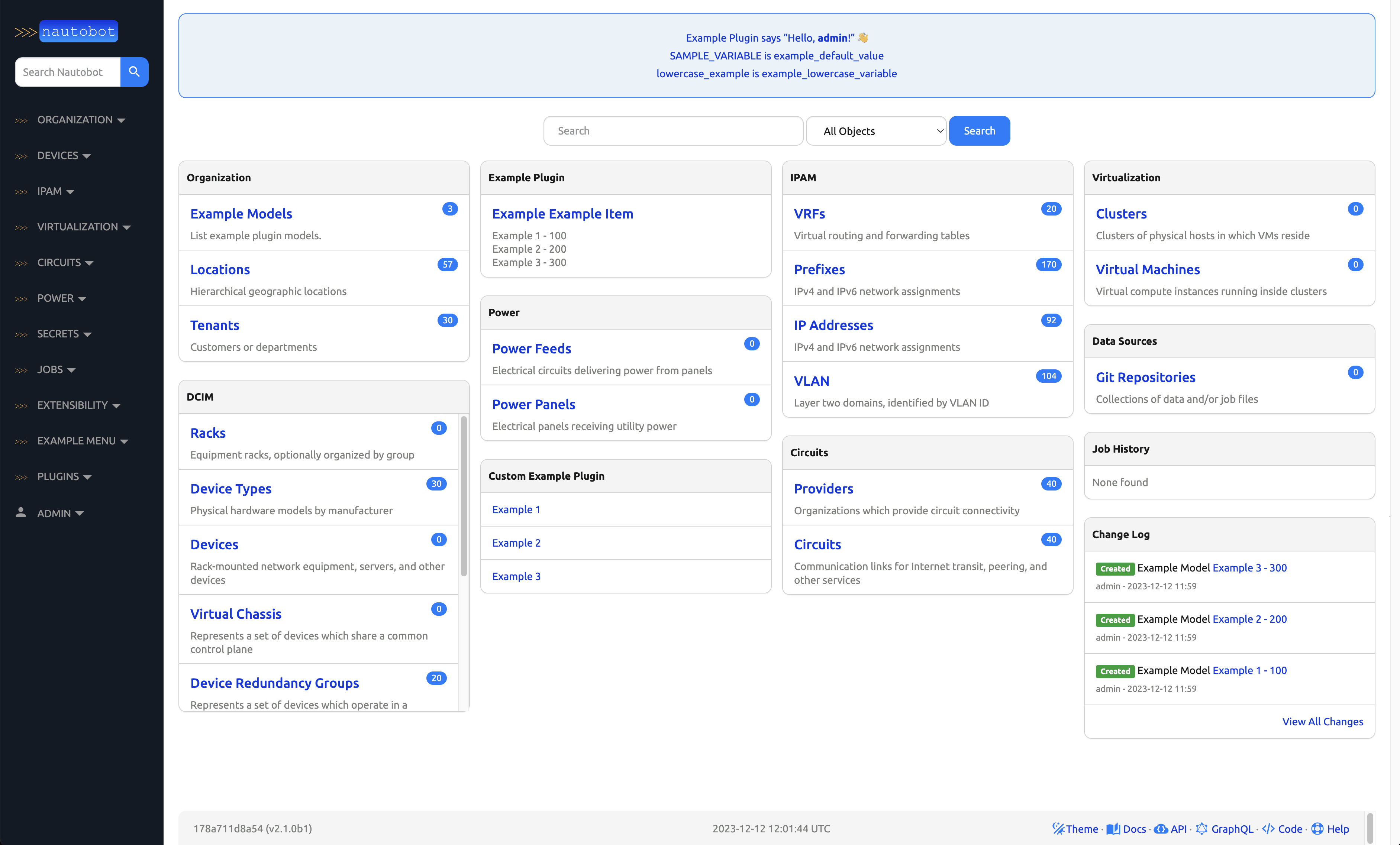1400x845 pixels.
Task: Expand the EXTENSIBILITY menu
Action: [x=78, y=405]
